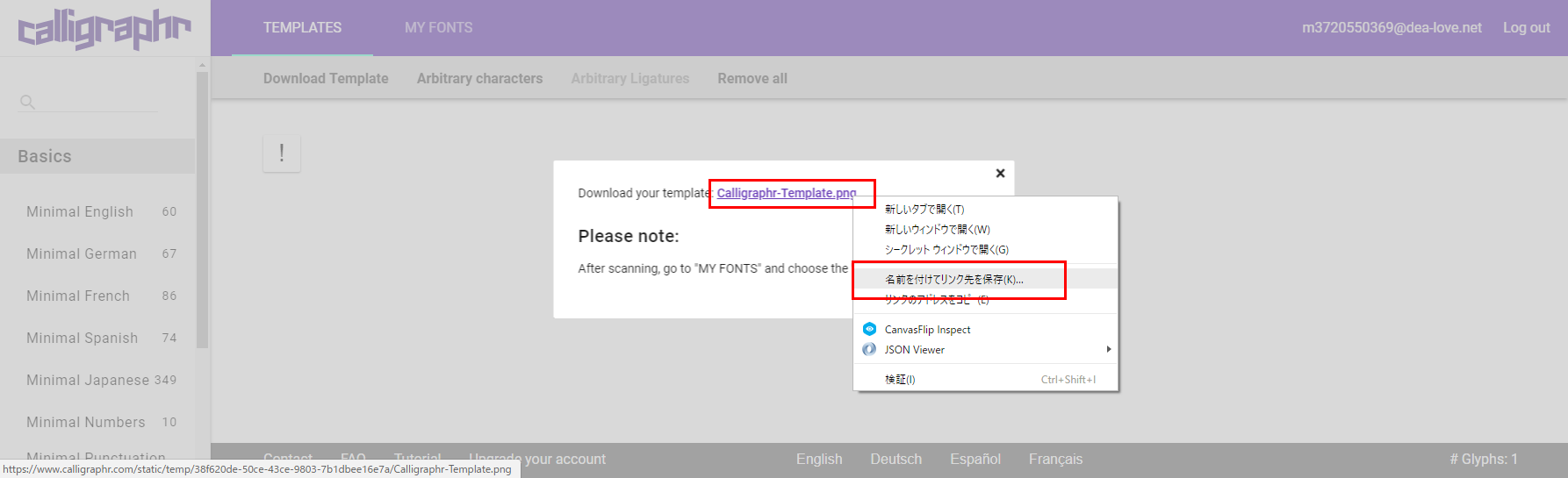Choose save link as (名前を付けてリンク先を保存)

(x=953, y=280)
